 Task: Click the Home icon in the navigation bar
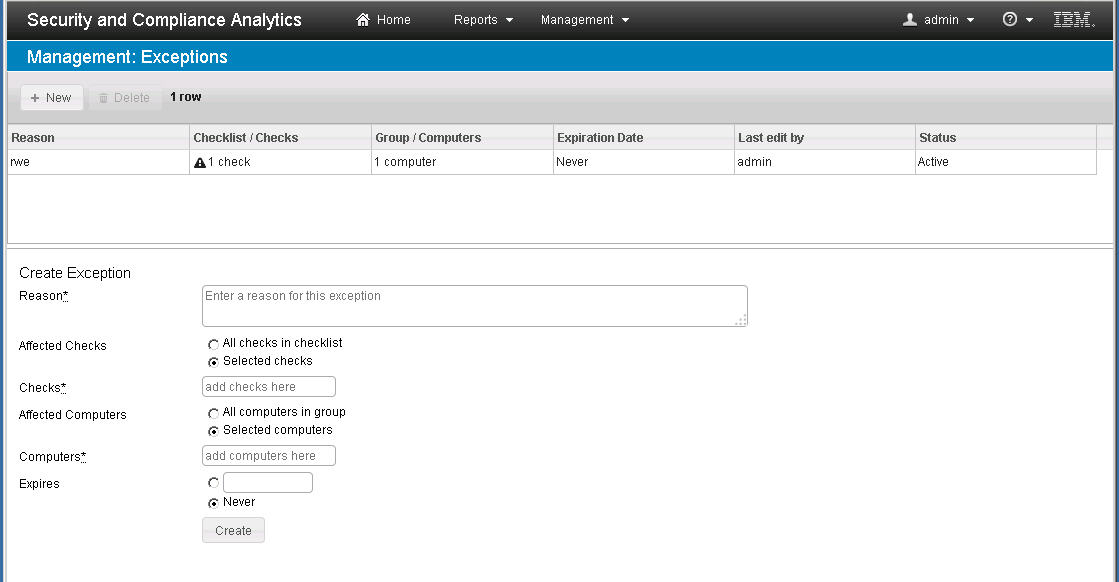point(361,19)
